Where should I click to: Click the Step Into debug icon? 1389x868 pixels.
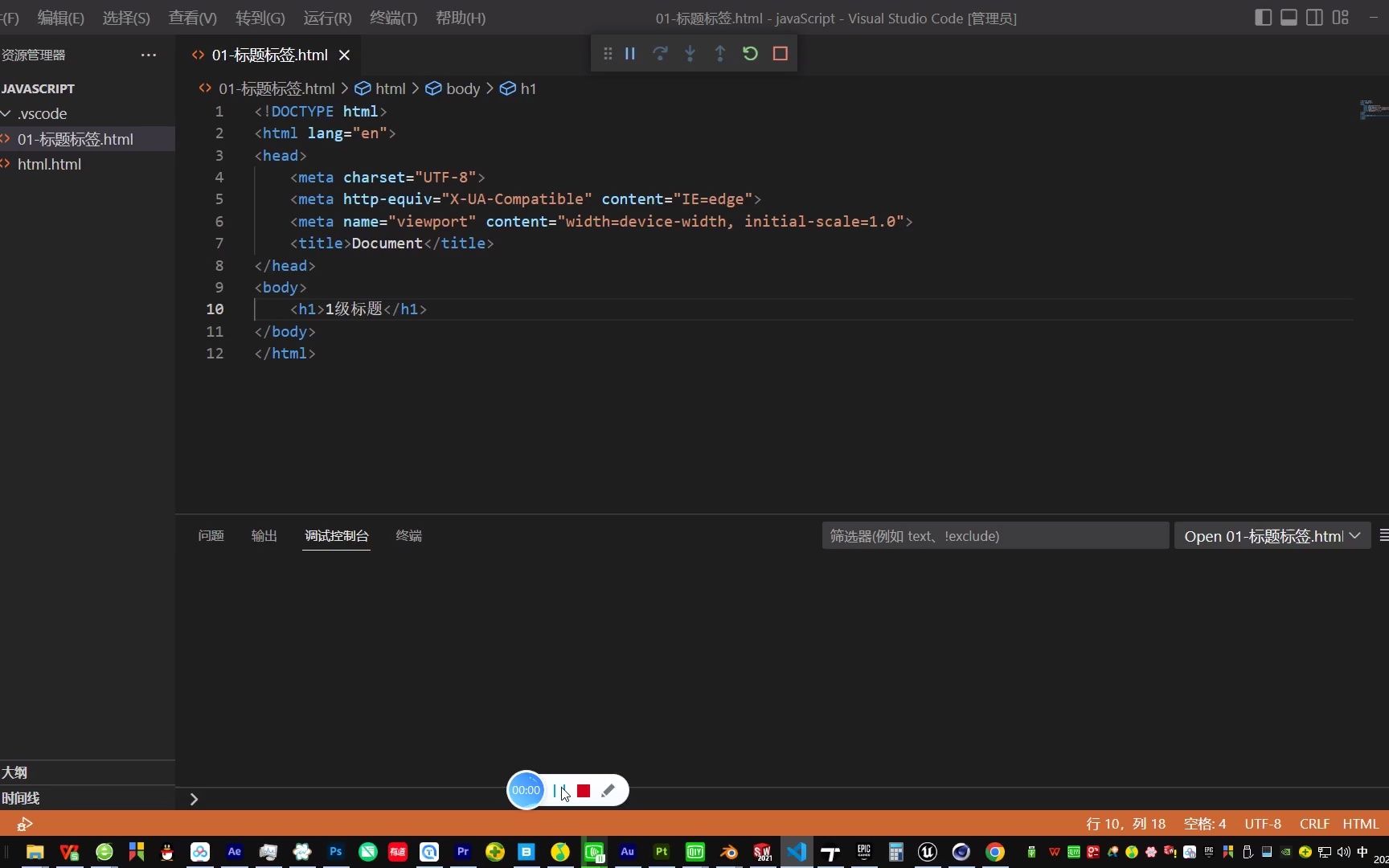(690, 53)
